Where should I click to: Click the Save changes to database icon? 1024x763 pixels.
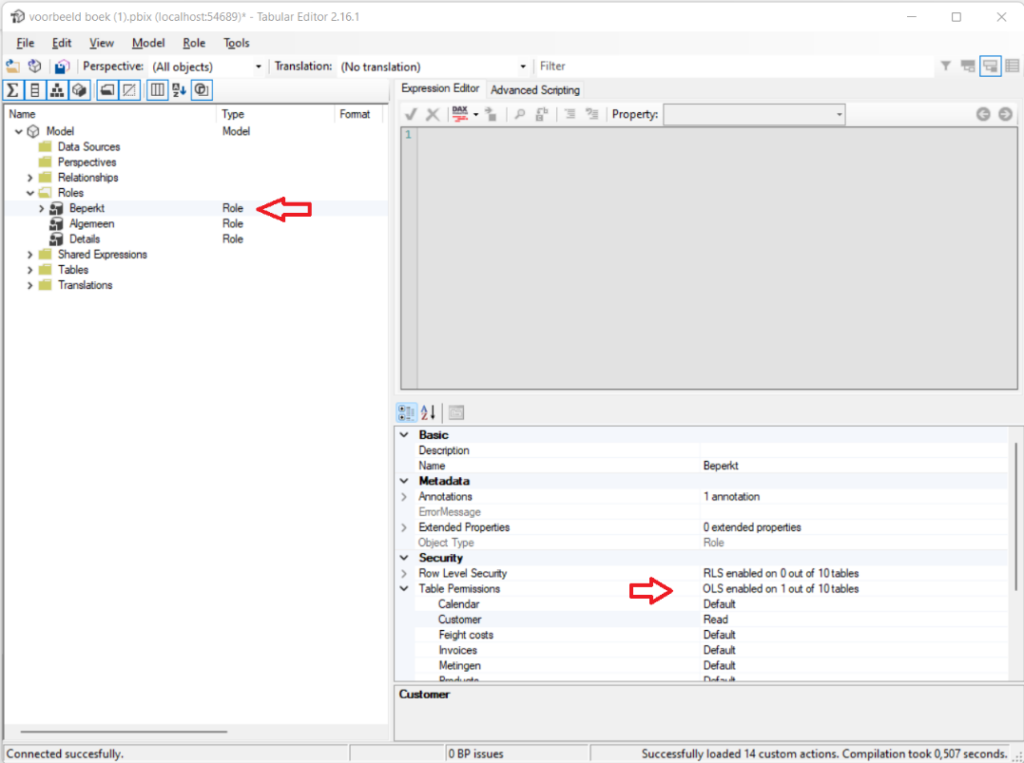[62, 66]
